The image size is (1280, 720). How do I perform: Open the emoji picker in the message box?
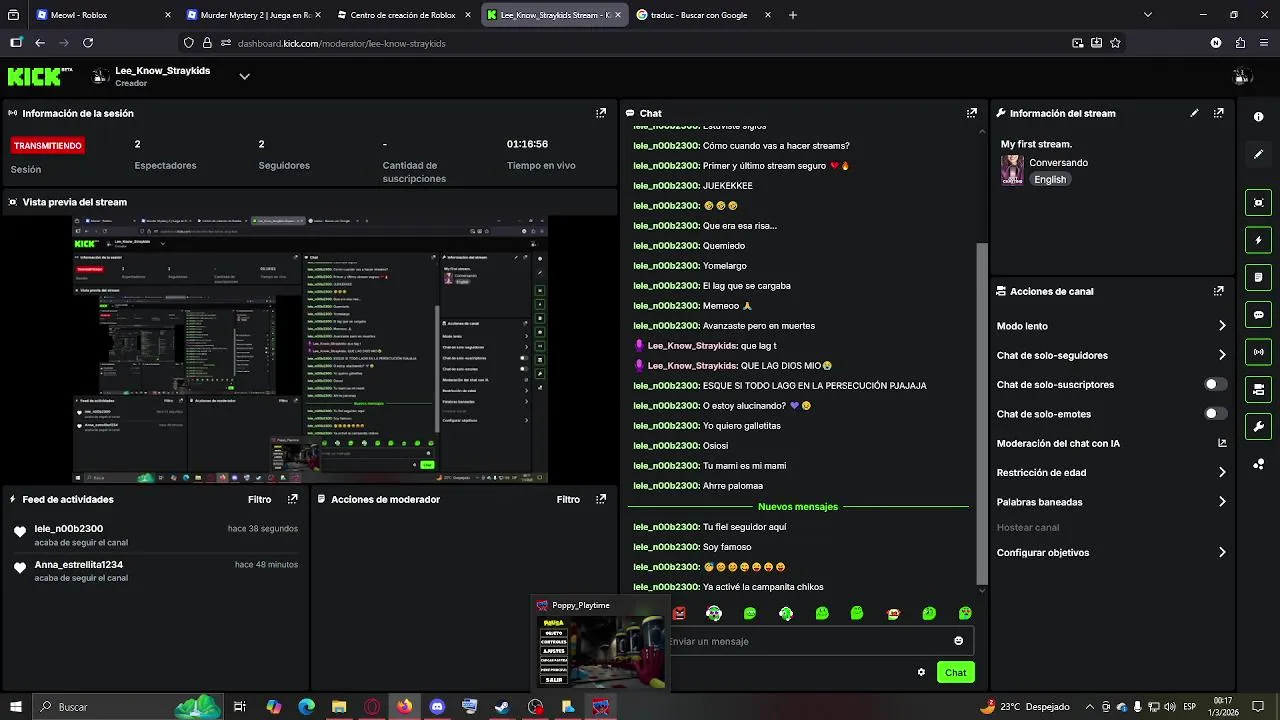pos(958,641)
